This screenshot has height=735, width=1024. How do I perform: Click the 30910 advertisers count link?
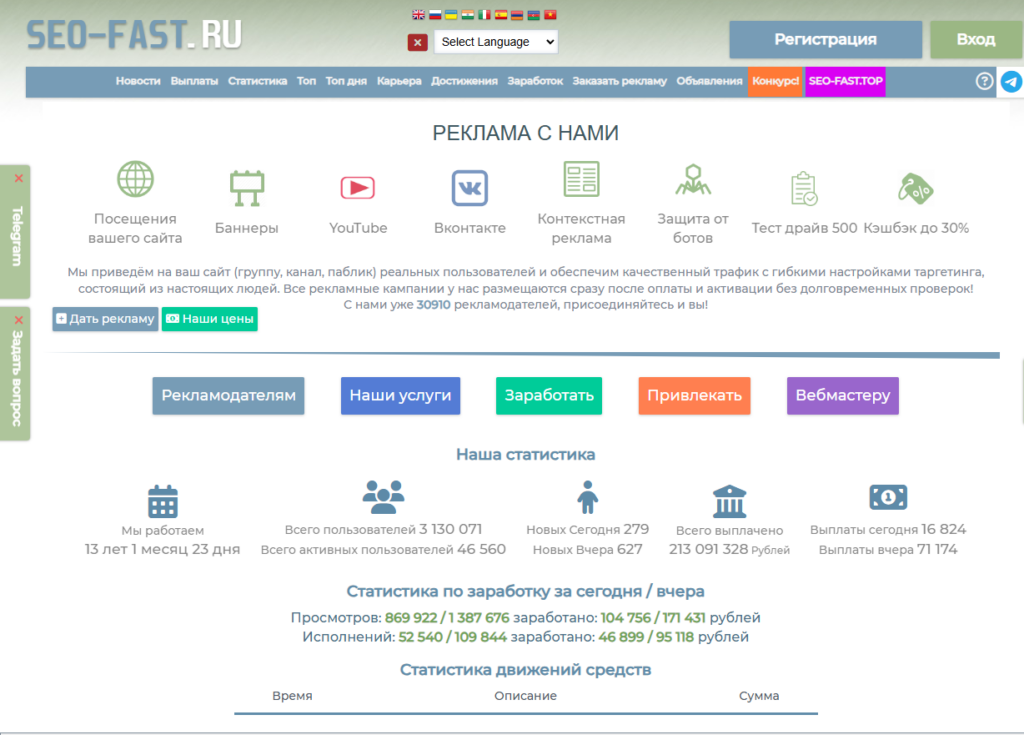point(434,304)
